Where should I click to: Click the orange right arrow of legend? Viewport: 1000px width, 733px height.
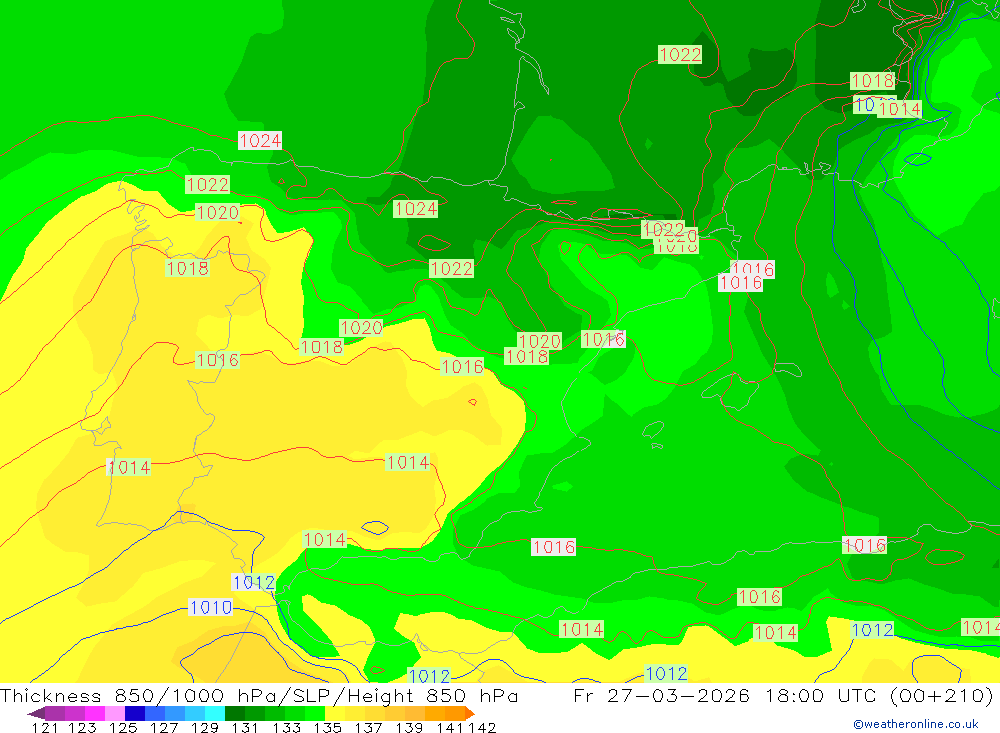[470, 713]
